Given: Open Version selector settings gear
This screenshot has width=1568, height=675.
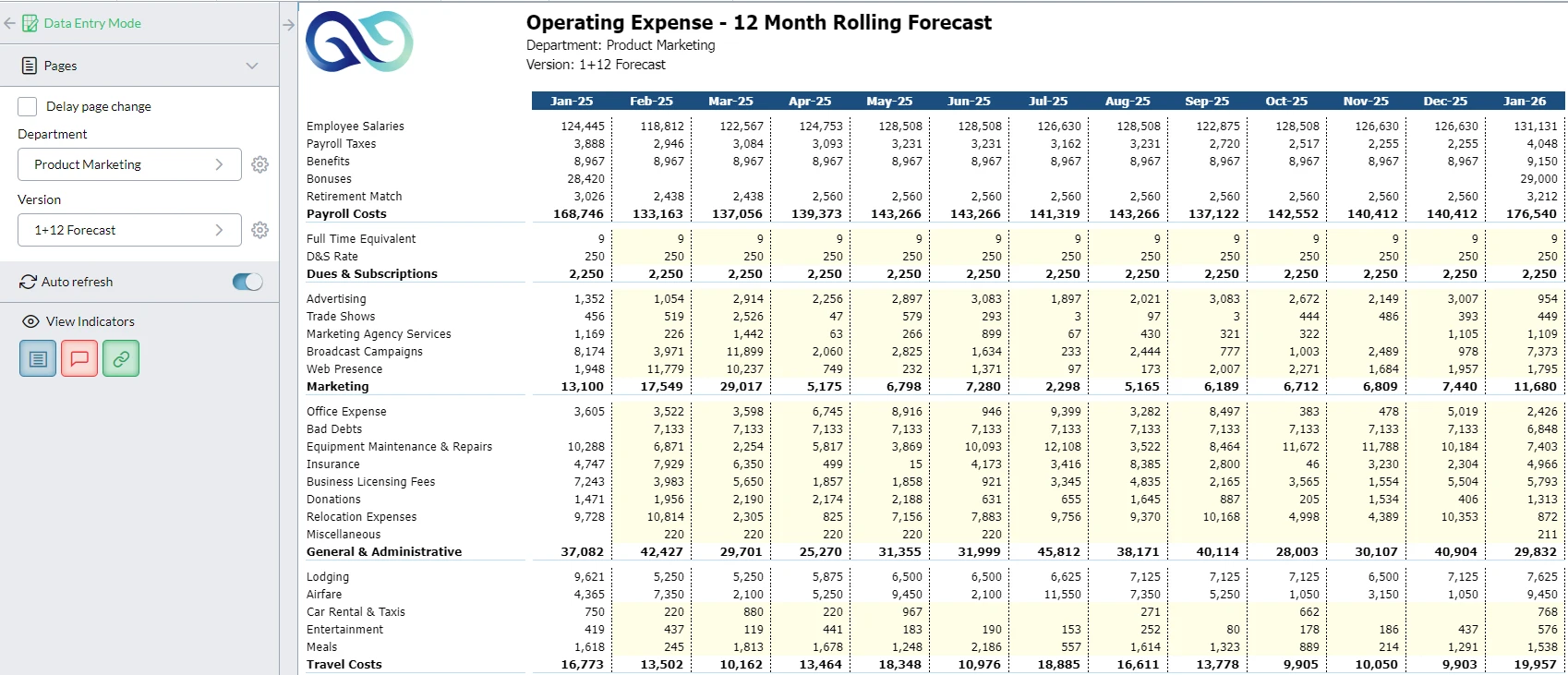Looking at the screenshot, I should [x=260, y=230].
